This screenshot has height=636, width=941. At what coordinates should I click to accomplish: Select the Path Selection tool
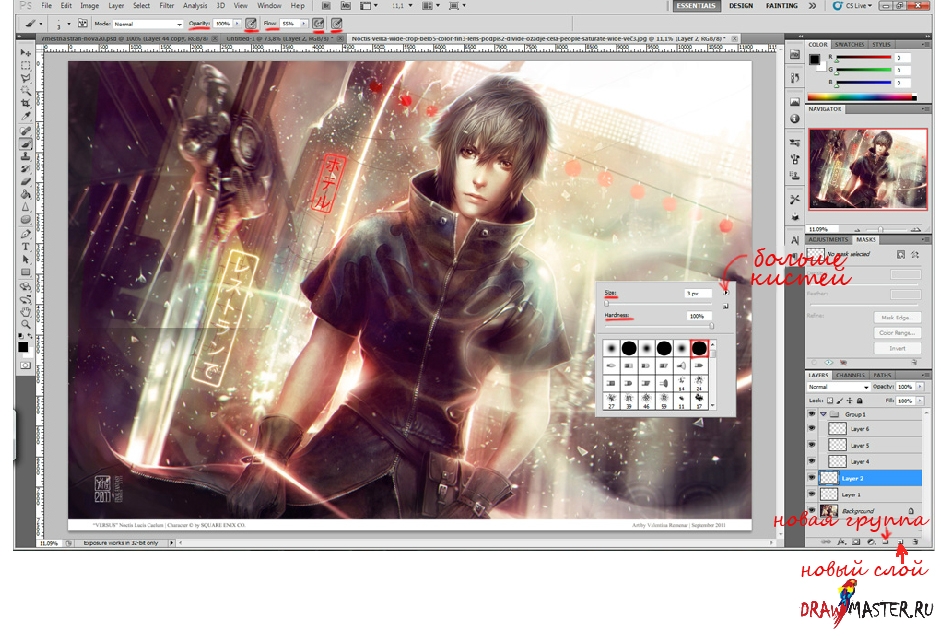point(25,259)
